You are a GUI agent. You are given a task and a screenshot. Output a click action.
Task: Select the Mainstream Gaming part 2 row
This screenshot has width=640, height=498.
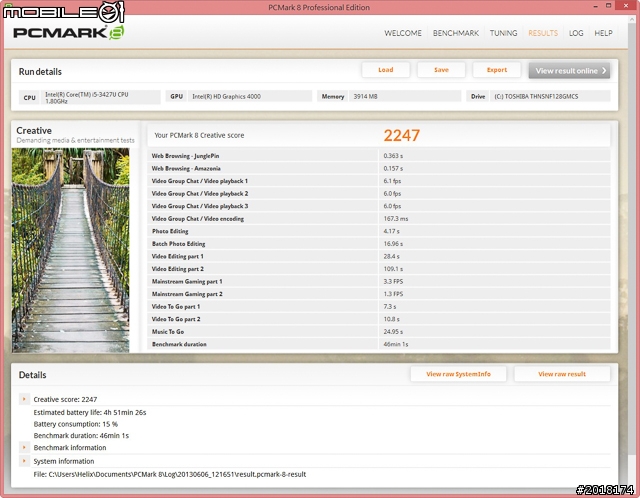coord(378,294)
